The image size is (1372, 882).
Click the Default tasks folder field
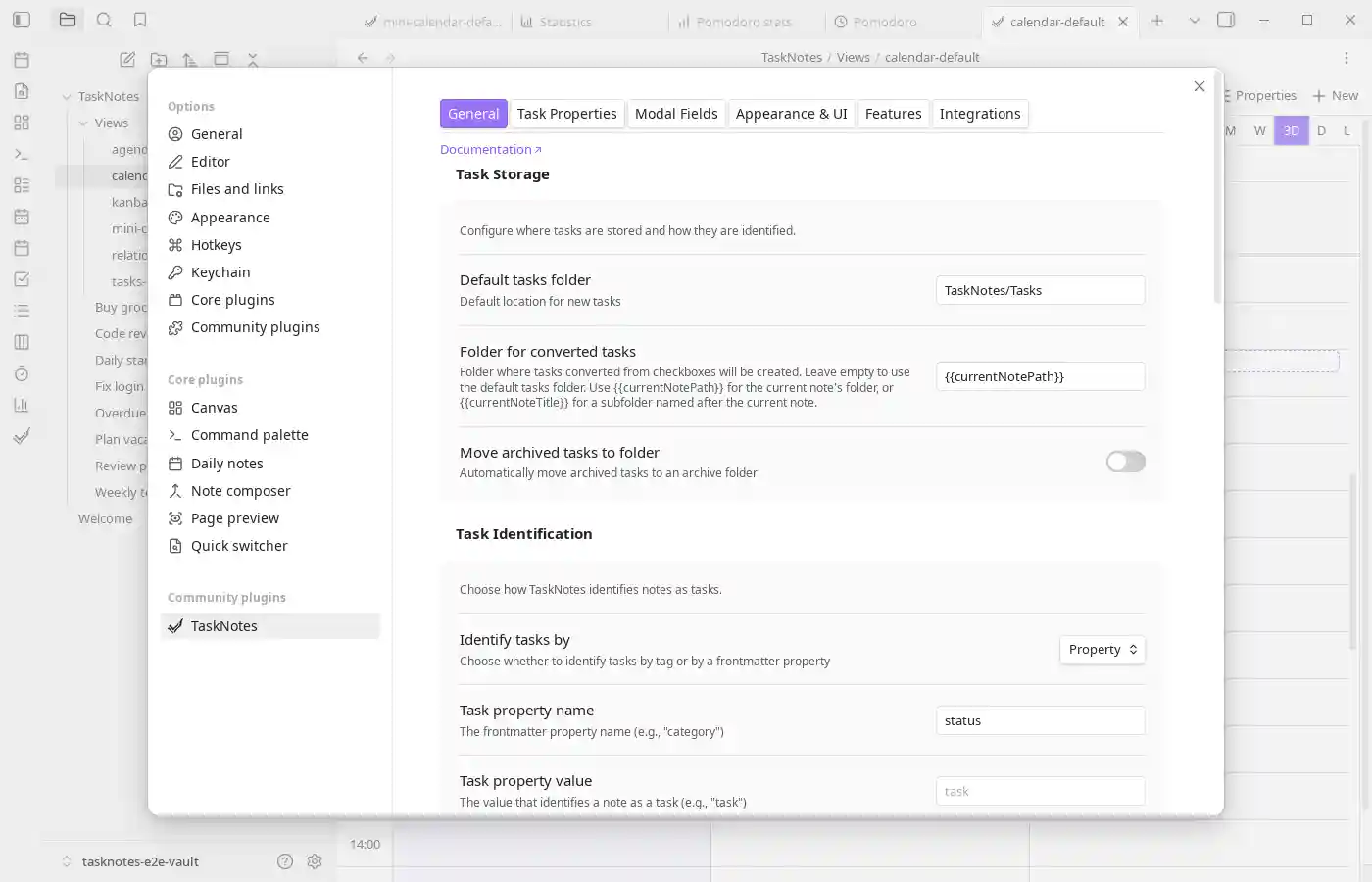[1039, 291]
